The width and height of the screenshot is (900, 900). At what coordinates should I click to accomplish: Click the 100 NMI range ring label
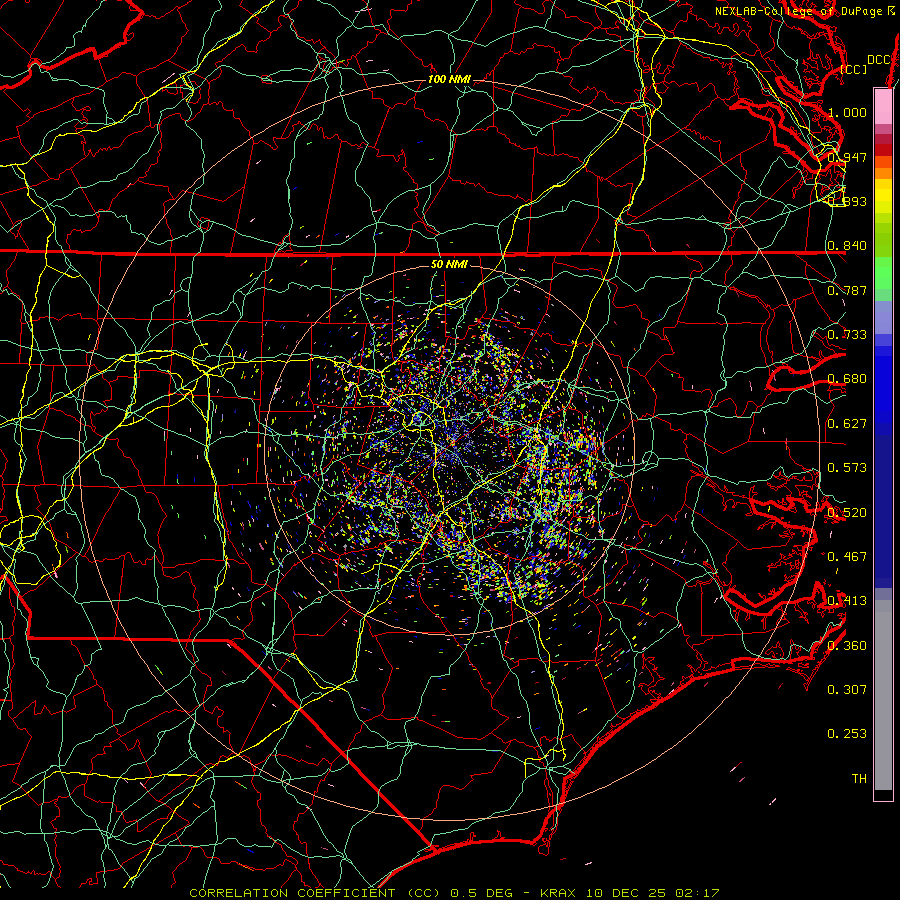coord(449,79)
